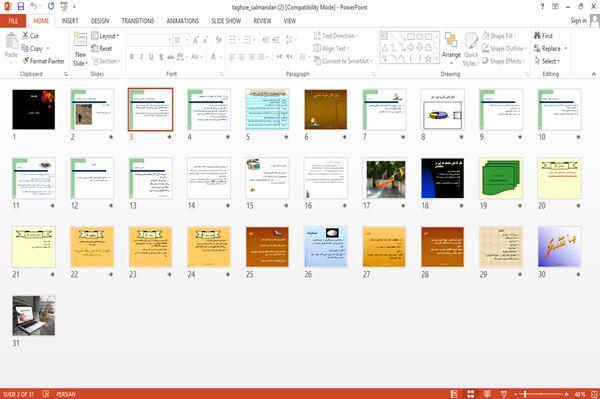600x399 pixels.
Task: Toggle Underline formatting button
Action: click(151, 57)
